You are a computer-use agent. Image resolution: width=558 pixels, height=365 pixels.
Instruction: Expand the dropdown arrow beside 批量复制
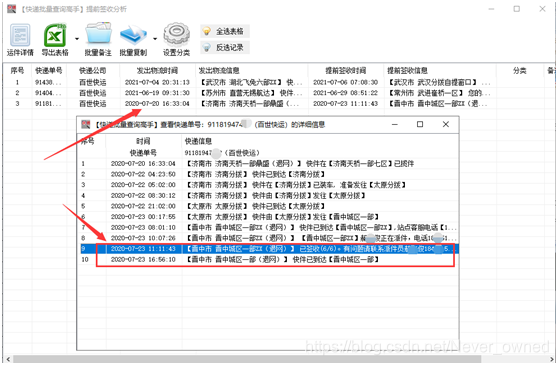tap(155, 38)
